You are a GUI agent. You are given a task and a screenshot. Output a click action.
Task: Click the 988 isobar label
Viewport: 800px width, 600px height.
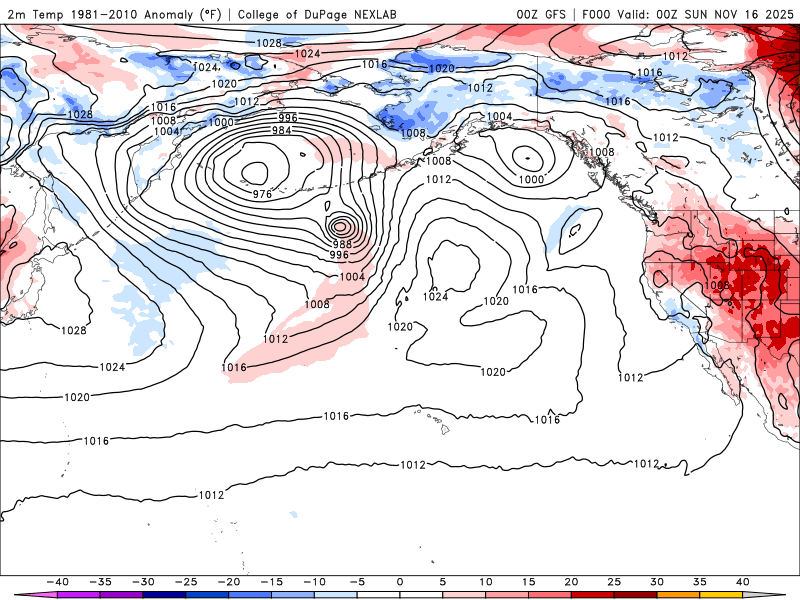[342, 244]
